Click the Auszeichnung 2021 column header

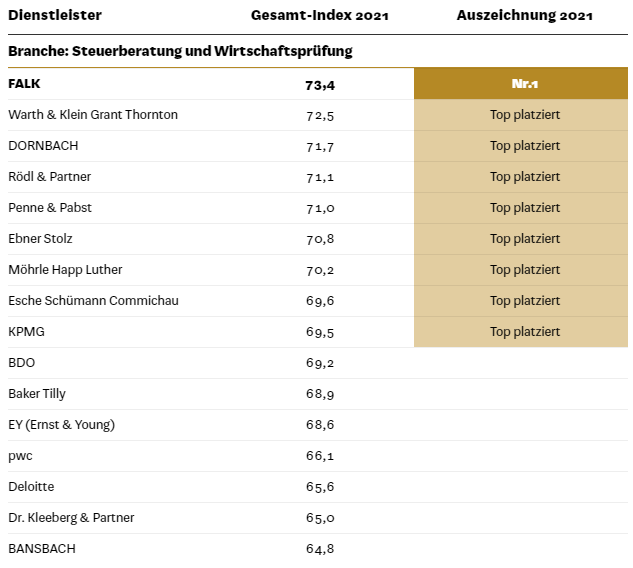coord(524,15)
